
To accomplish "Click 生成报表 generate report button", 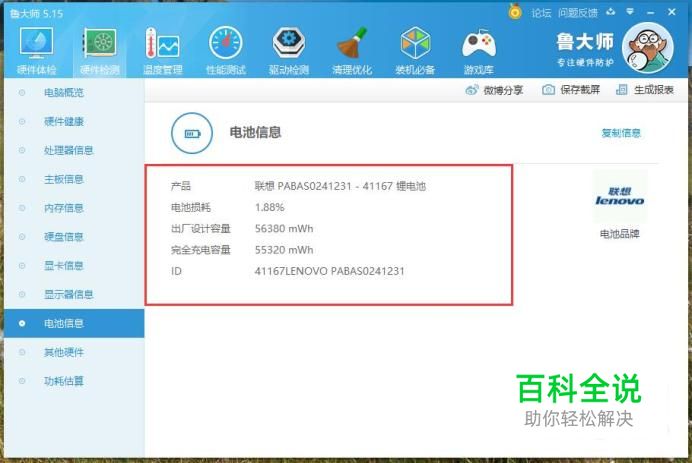I will pos(645,90).
